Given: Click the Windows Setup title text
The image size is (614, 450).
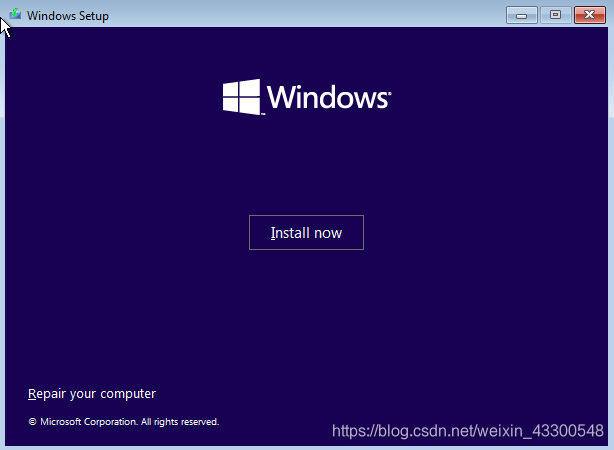Looking at the screenshot, I should (68, 16).
